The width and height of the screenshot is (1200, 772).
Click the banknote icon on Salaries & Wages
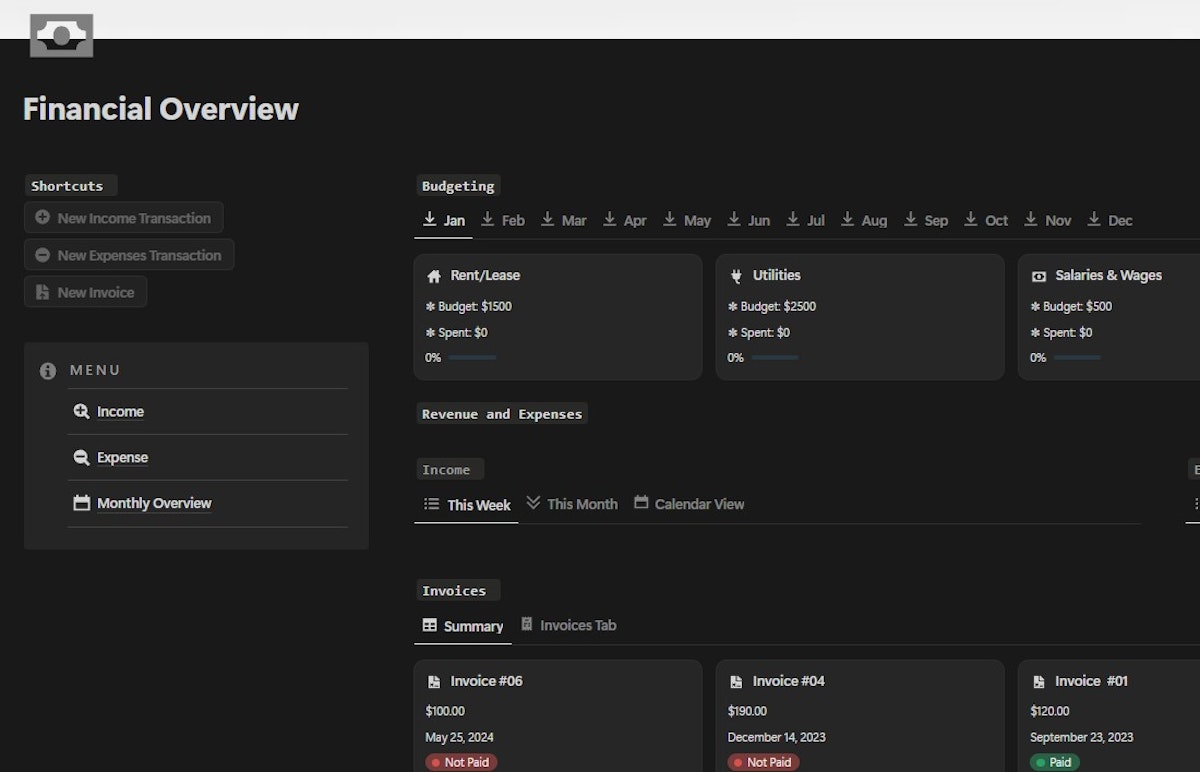pyautogui.click(x=1039, y=276)
